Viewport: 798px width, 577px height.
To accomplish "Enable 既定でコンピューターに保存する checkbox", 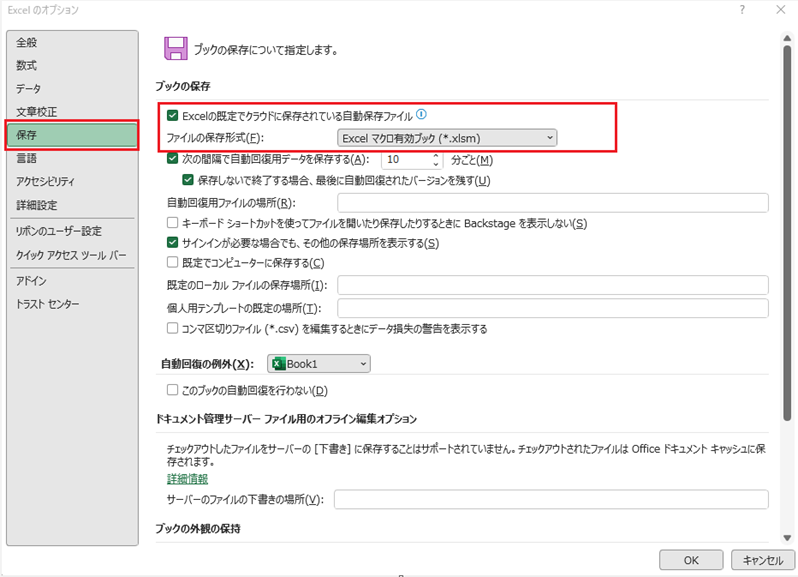I will pyautogui.click(x=173, y=263).
